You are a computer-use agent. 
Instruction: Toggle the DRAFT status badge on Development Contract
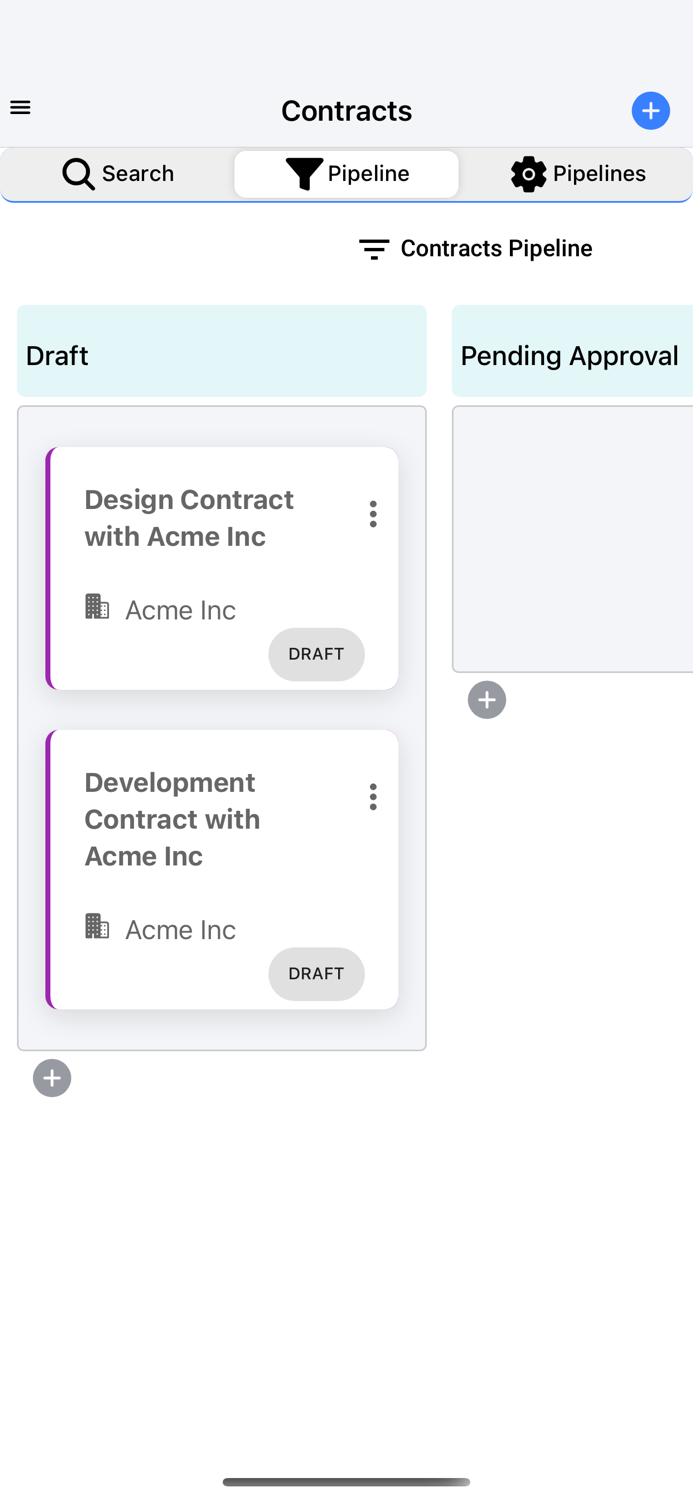[x=316, y=973]
